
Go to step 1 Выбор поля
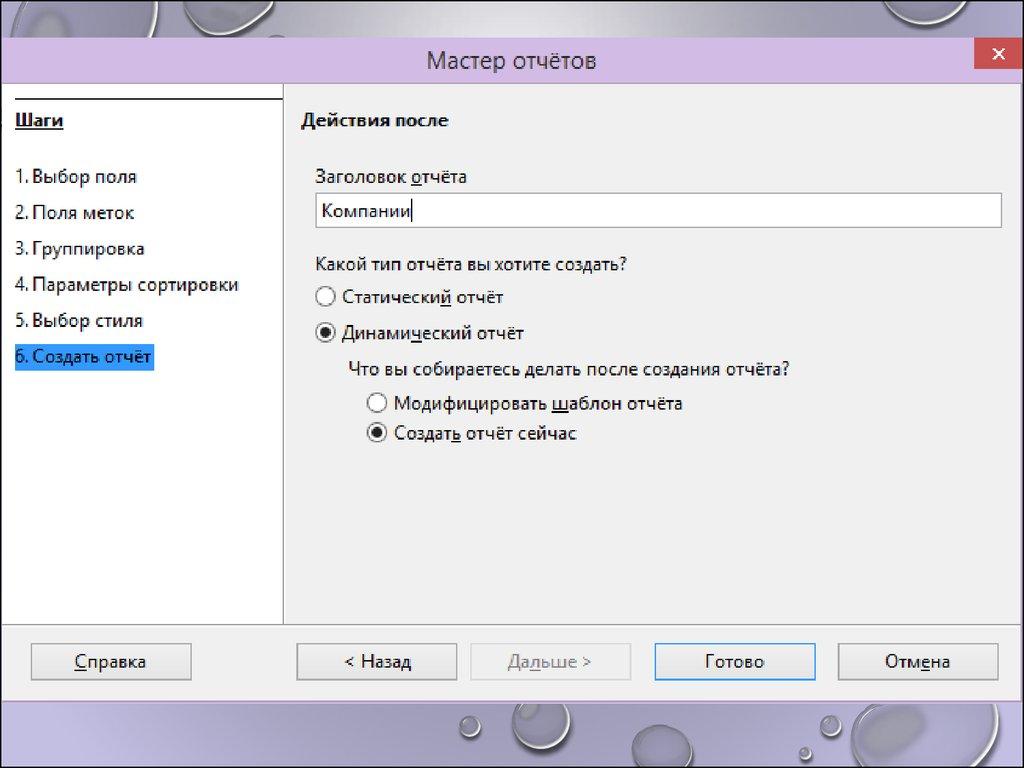tap(76, 177)
